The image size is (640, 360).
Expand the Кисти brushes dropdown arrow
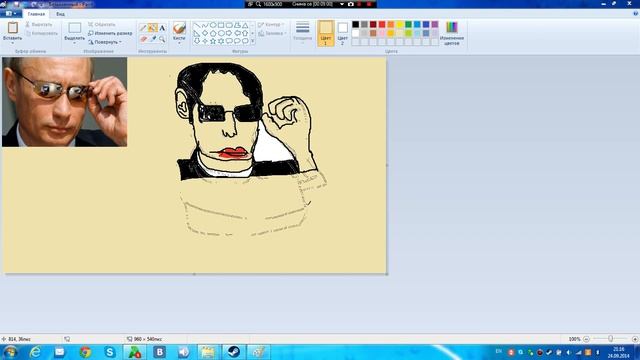[x=179, y=43]
